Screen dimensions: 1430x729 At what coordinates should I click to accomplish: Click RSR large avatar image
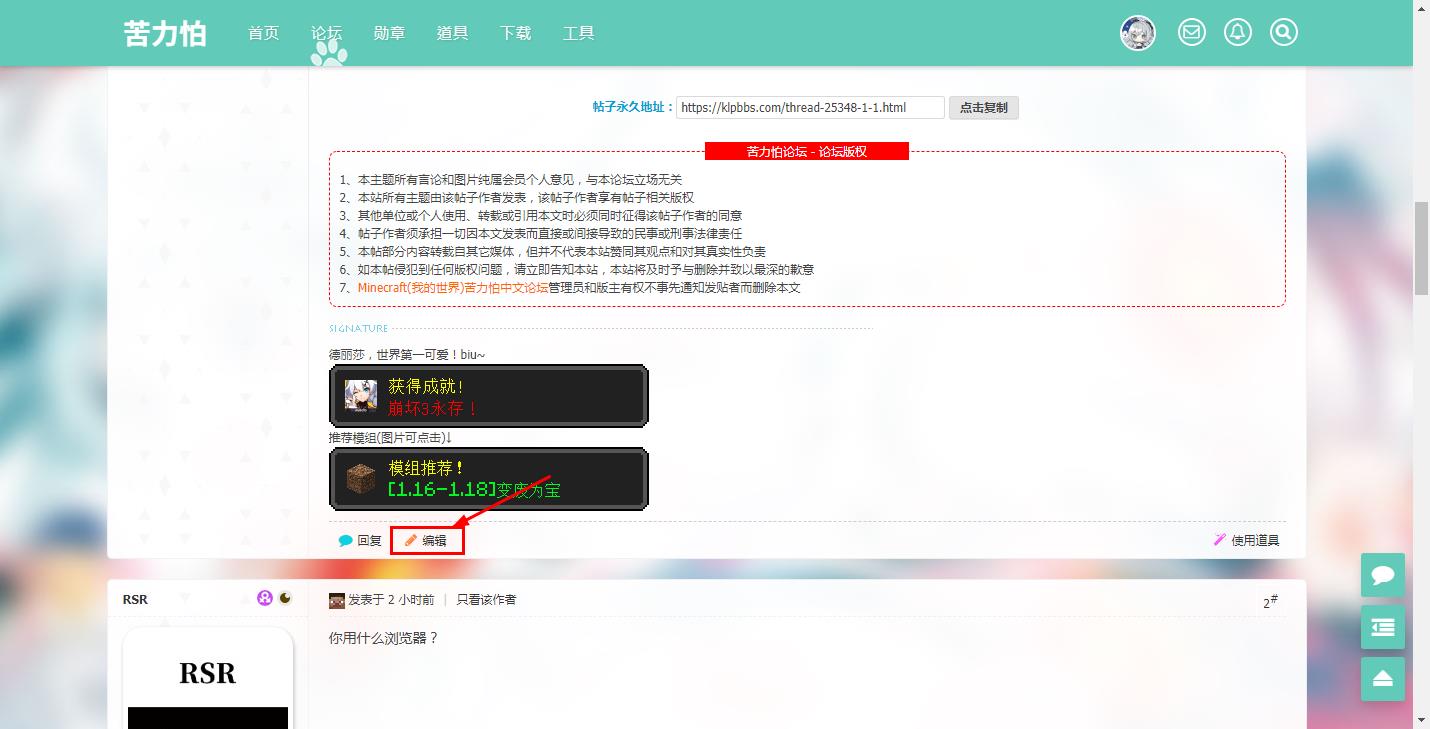click(x=208, y=679)
